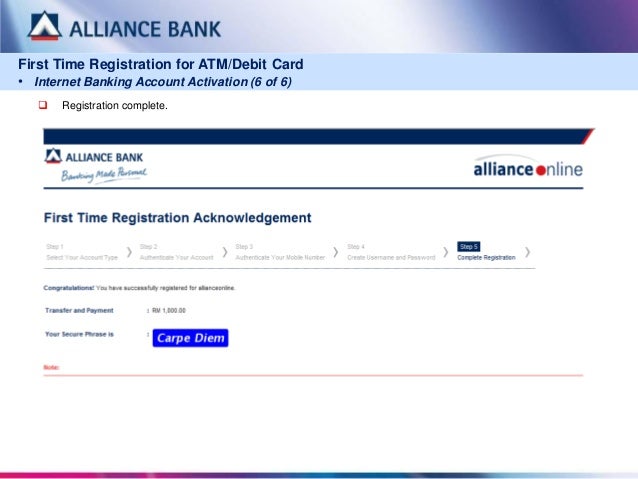
Task: Click the blue Carpe Diem secure phrase box
Action: click(190, 338)
